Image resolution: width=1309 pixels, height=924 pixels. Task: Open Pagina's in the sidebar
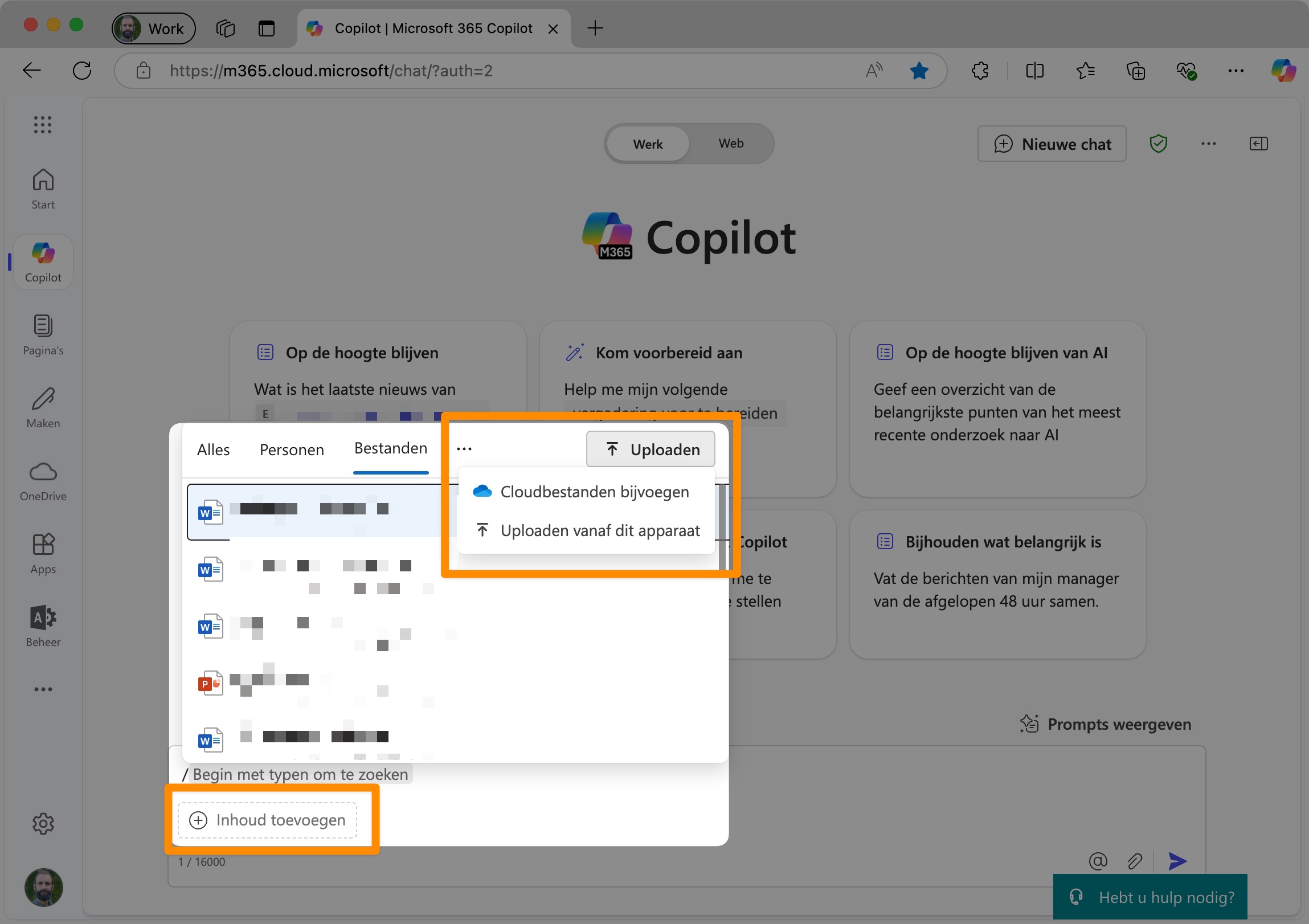pos(43,335)
